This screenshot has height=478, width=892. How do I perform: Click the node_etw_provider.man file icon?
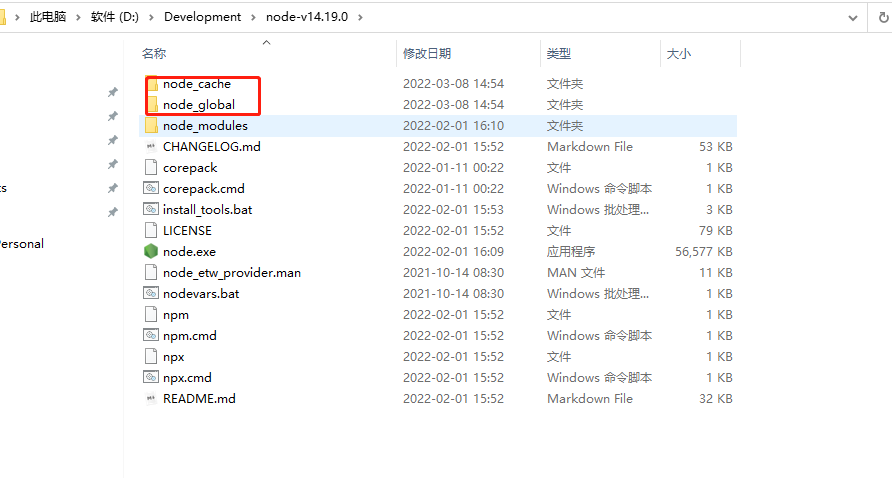pyautogui.click(x=151, y=273)
